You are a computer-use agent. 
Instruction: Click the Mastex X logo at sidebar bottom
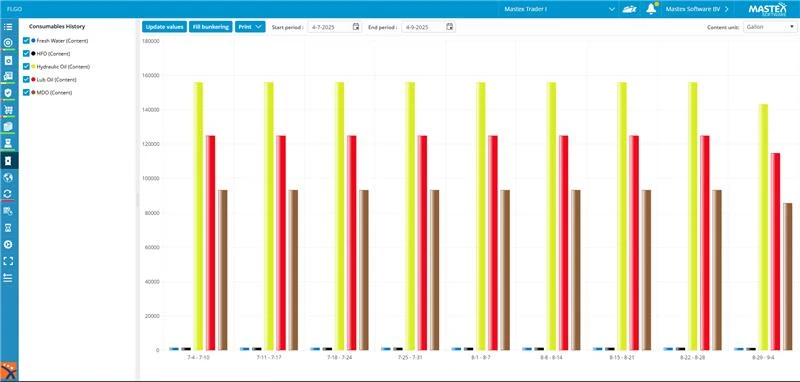[x=8, y=370]
